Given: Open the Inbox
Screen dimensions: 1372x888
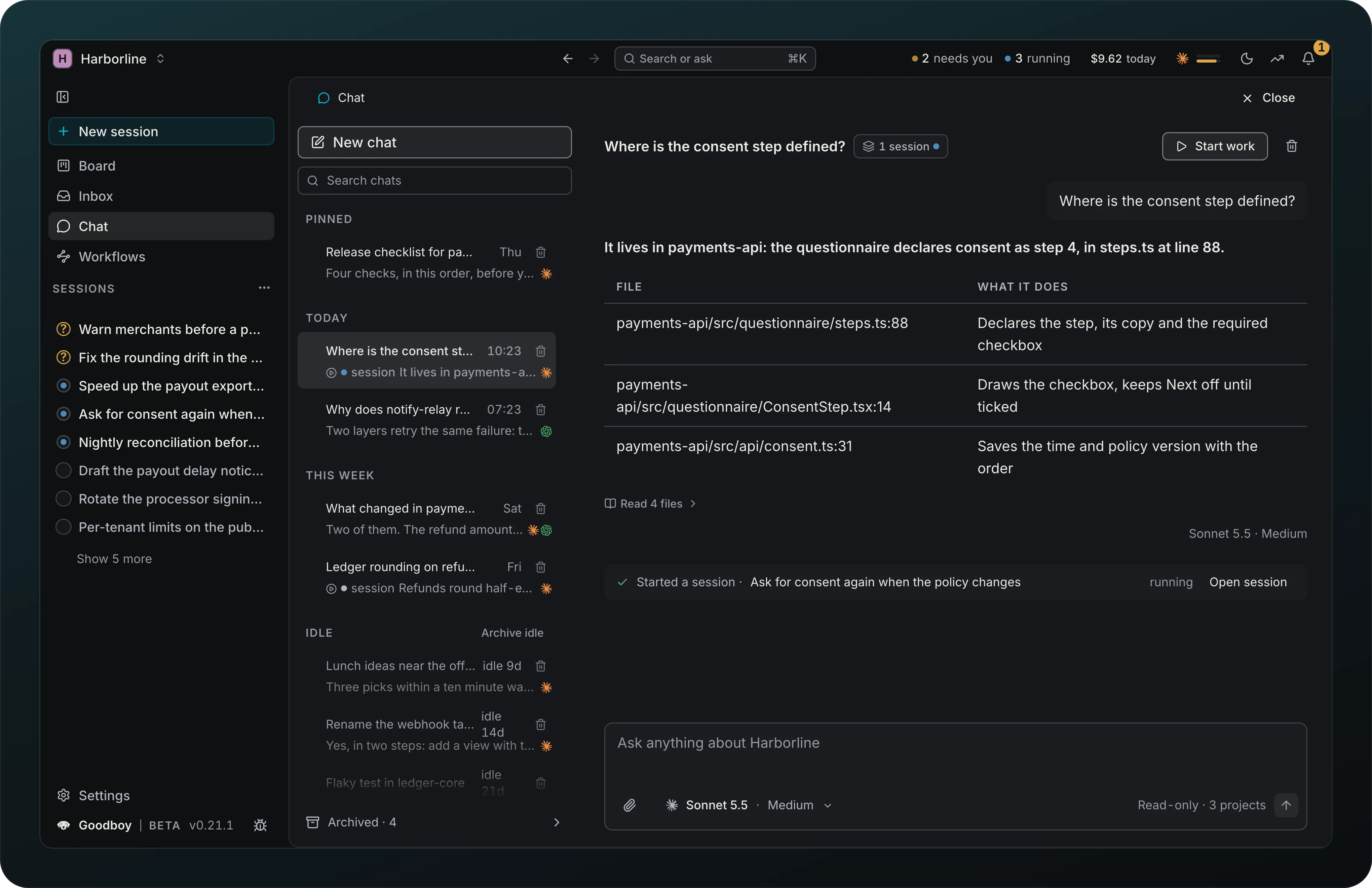Looking at the screenshot, I should tap(161, 197).
